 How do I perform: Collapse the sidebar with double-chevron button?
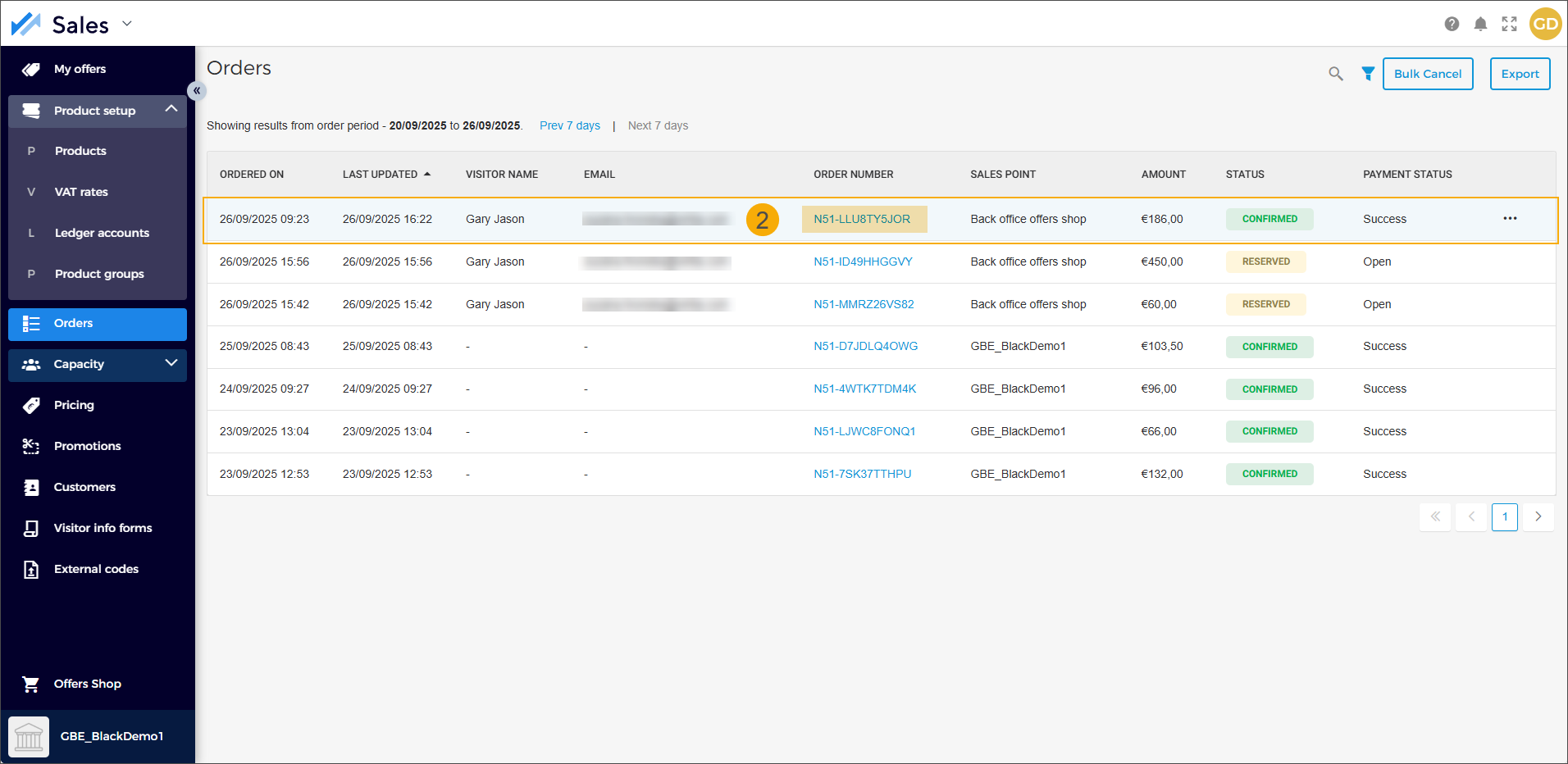tap(197, 90)
